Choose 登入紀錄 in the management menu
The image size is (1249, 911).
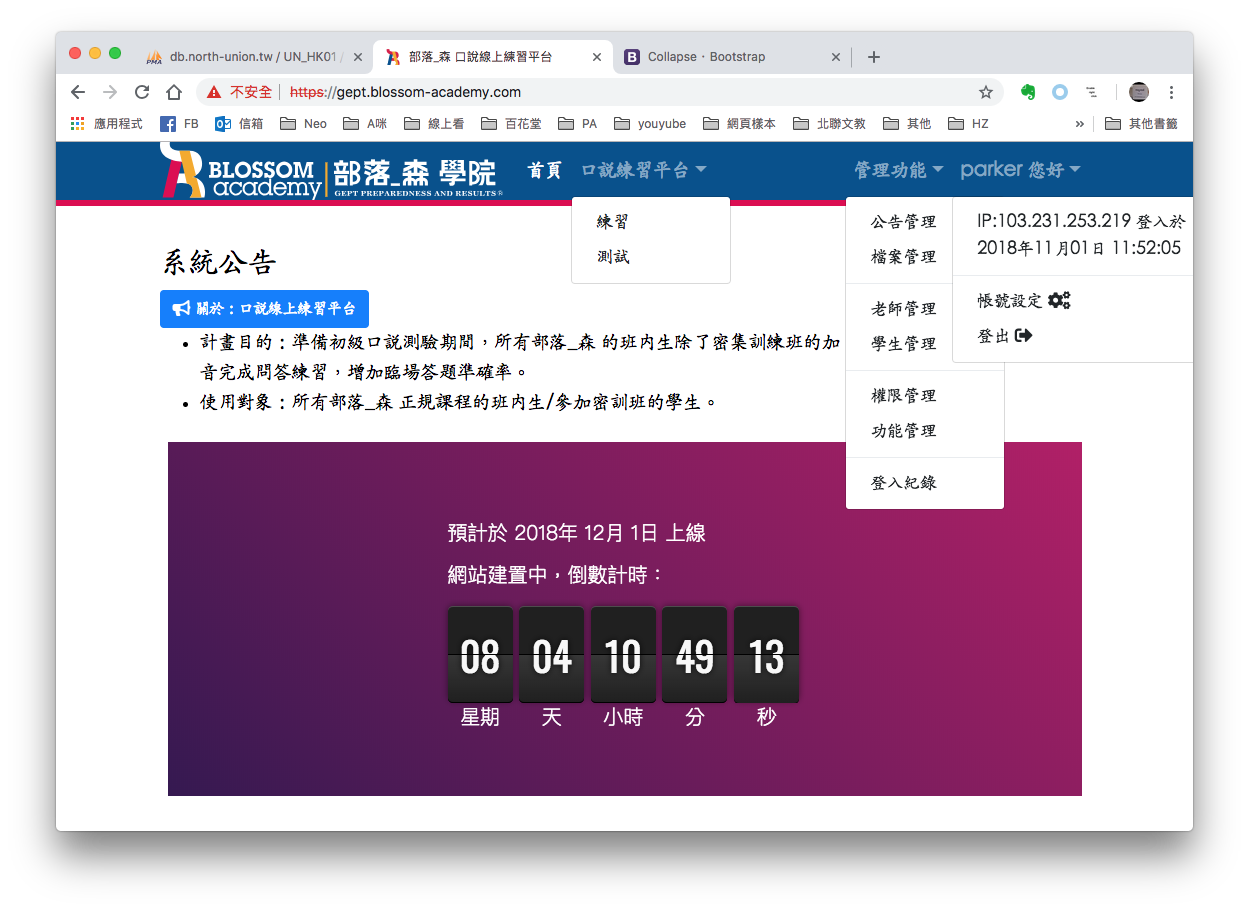pos(903,483)
